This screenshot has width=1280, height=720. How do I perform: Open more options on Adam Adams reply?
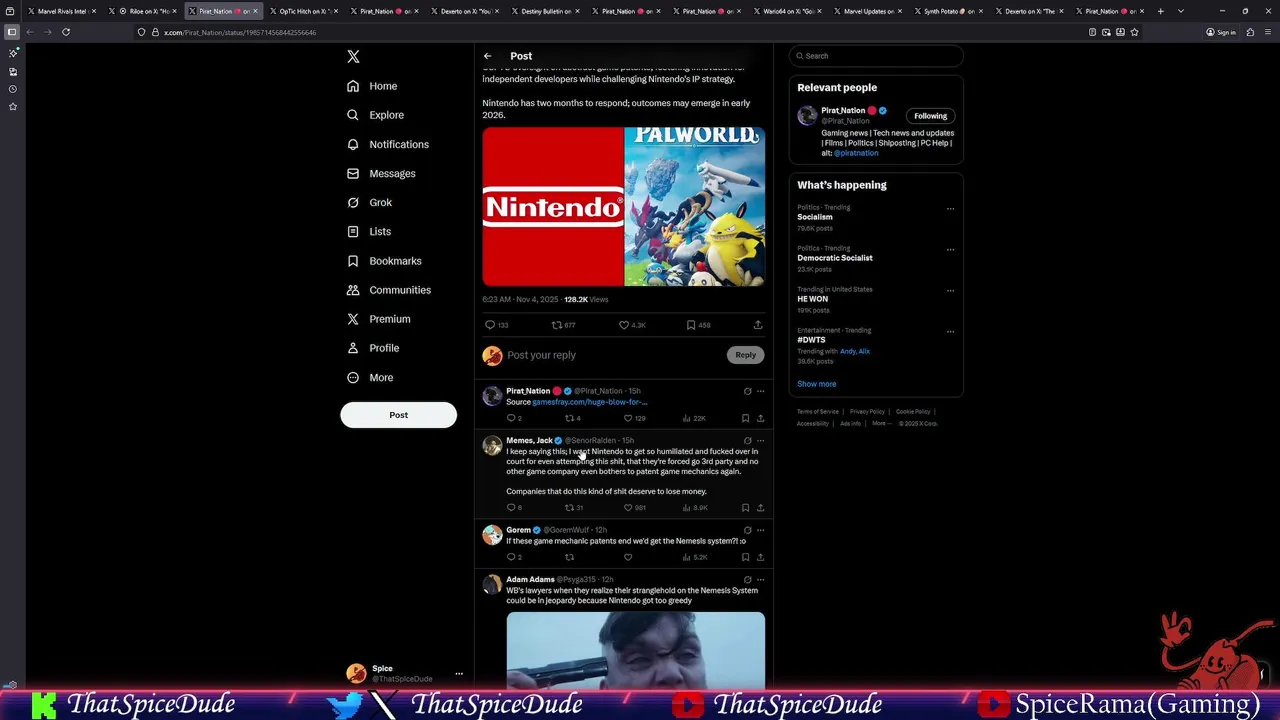[760, 579]
